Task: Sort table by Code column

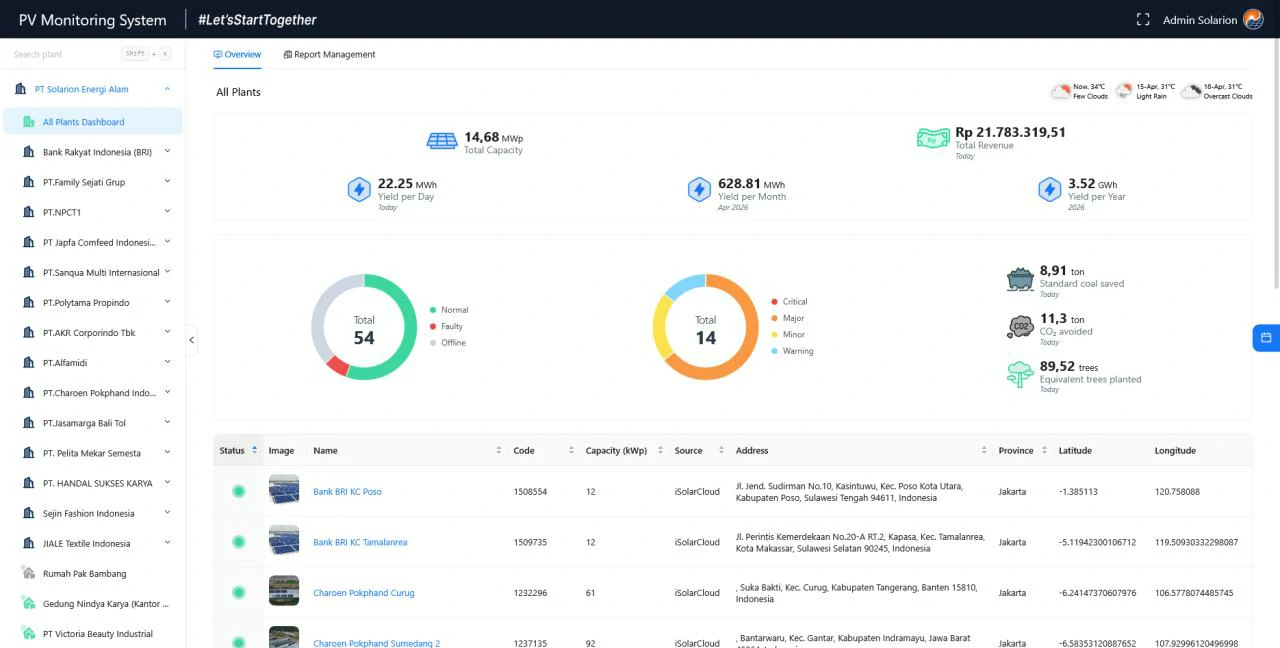Action: (x=544, y=450)
